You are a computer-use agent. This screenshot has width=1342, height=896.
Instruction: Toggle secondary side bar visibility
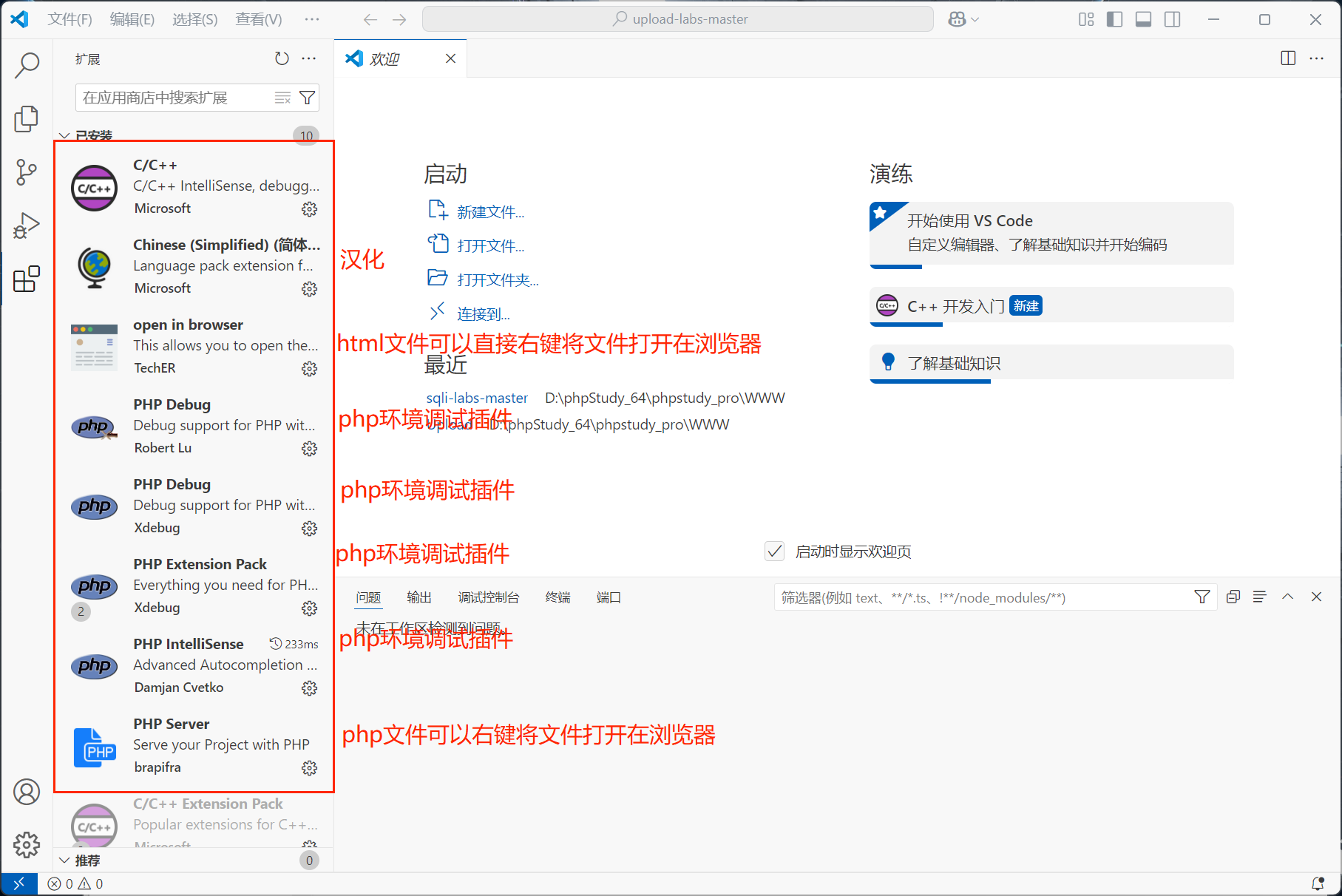(x=1173, y=19)
